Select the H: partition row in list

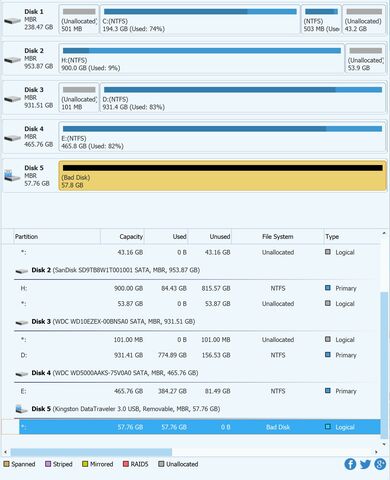tap(197, 288)
